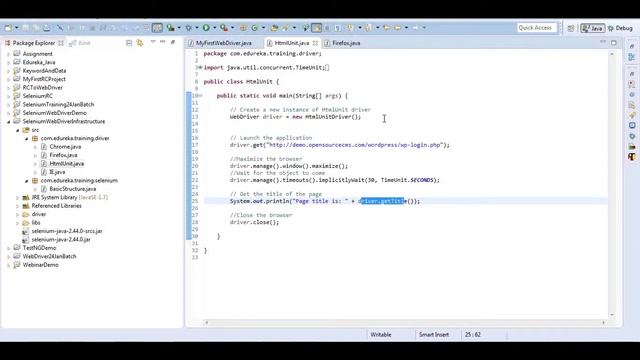
Task: Click the coverage launch icon beside Debug
Action: (171, 28)
